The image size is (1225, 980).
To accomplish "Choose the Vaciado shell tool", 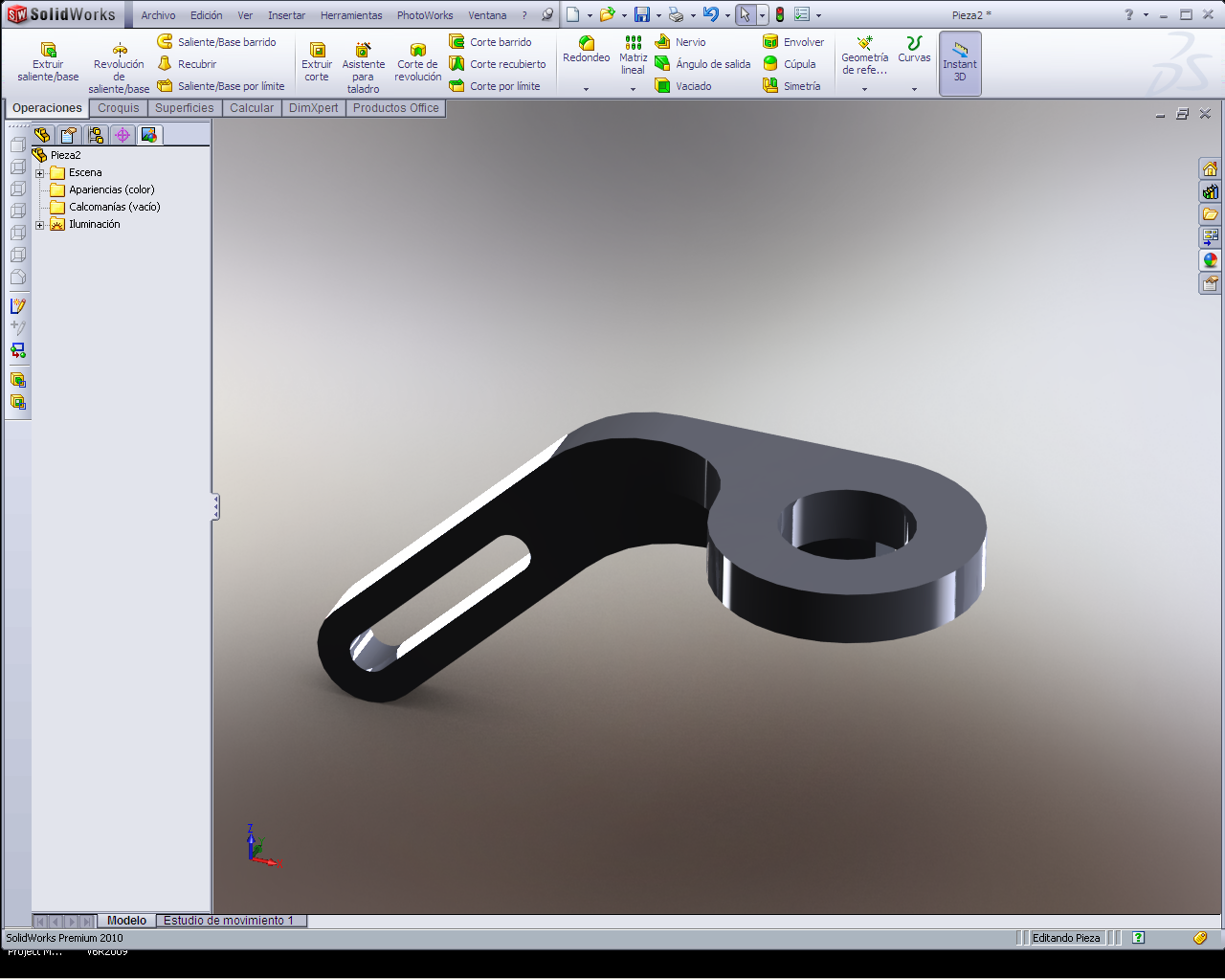I will (683, 86).
